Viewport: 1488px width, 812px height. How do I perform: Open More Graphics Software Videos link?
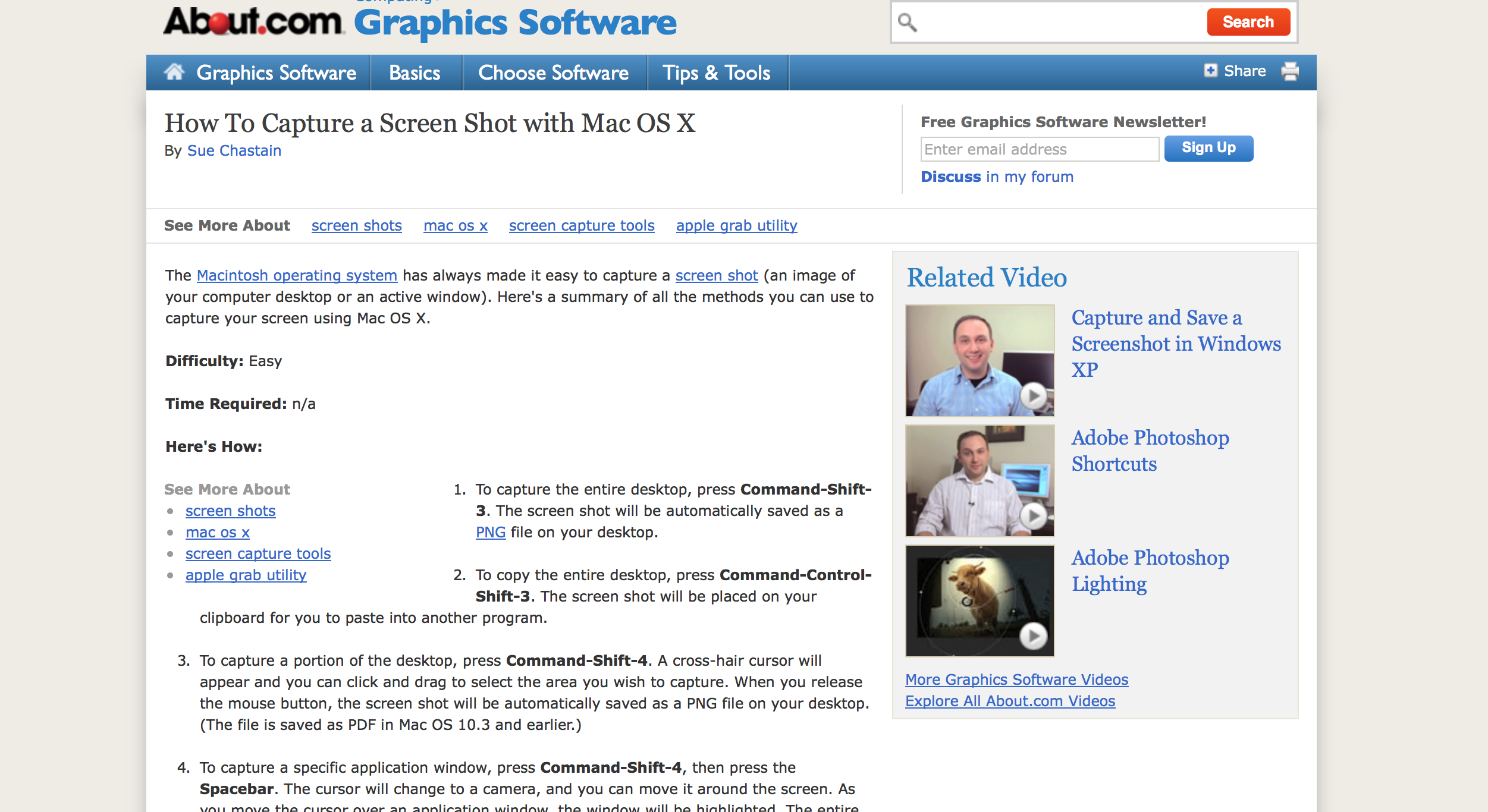pos(1016,679)
